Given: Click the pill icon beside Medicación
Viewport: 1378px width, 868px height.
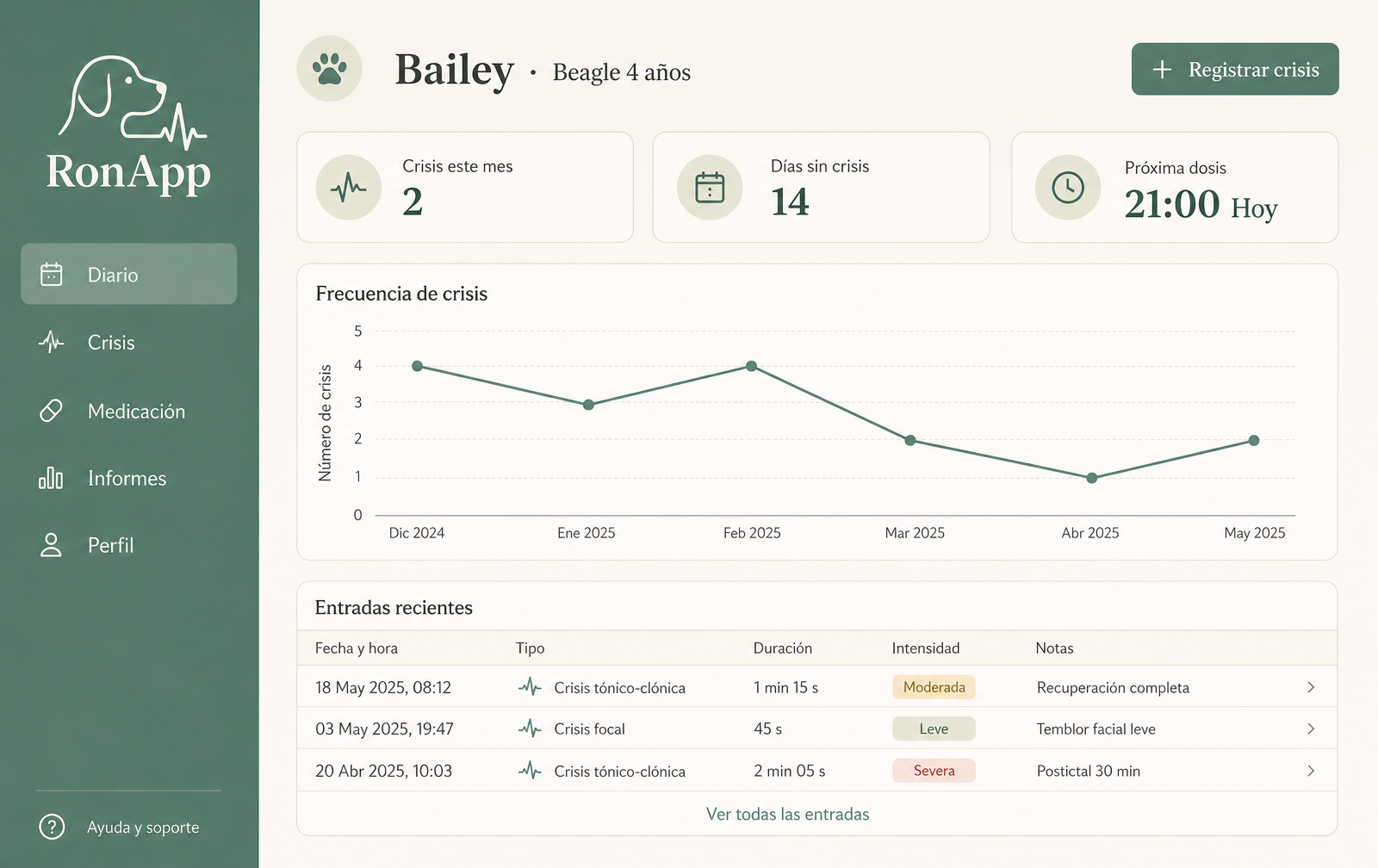Looking at the screenshot, I should pyautogui.click(x=51, y=411).
